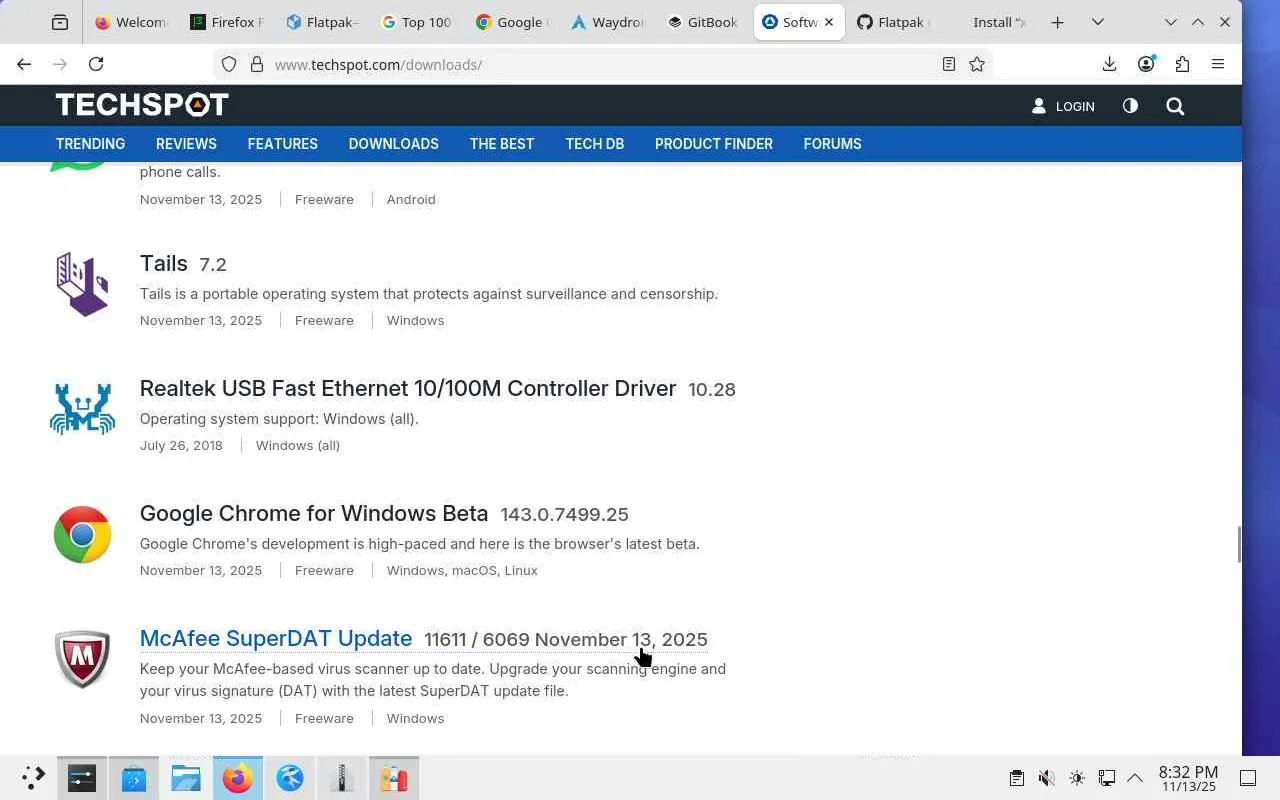Show hidden system tray icons
This screenshot has width=1280, height=800.
tap(1135, 778)
